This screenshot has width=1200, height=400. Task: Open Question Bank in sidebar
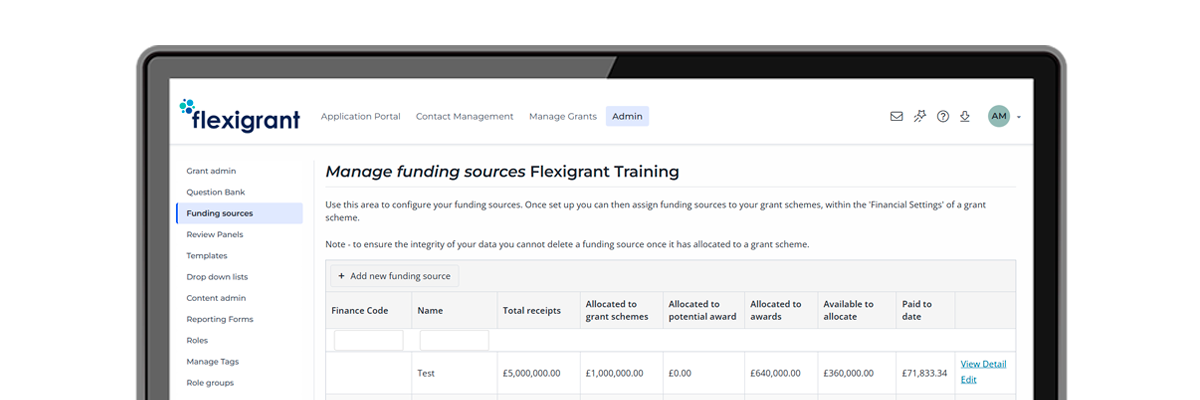[215, 192]
